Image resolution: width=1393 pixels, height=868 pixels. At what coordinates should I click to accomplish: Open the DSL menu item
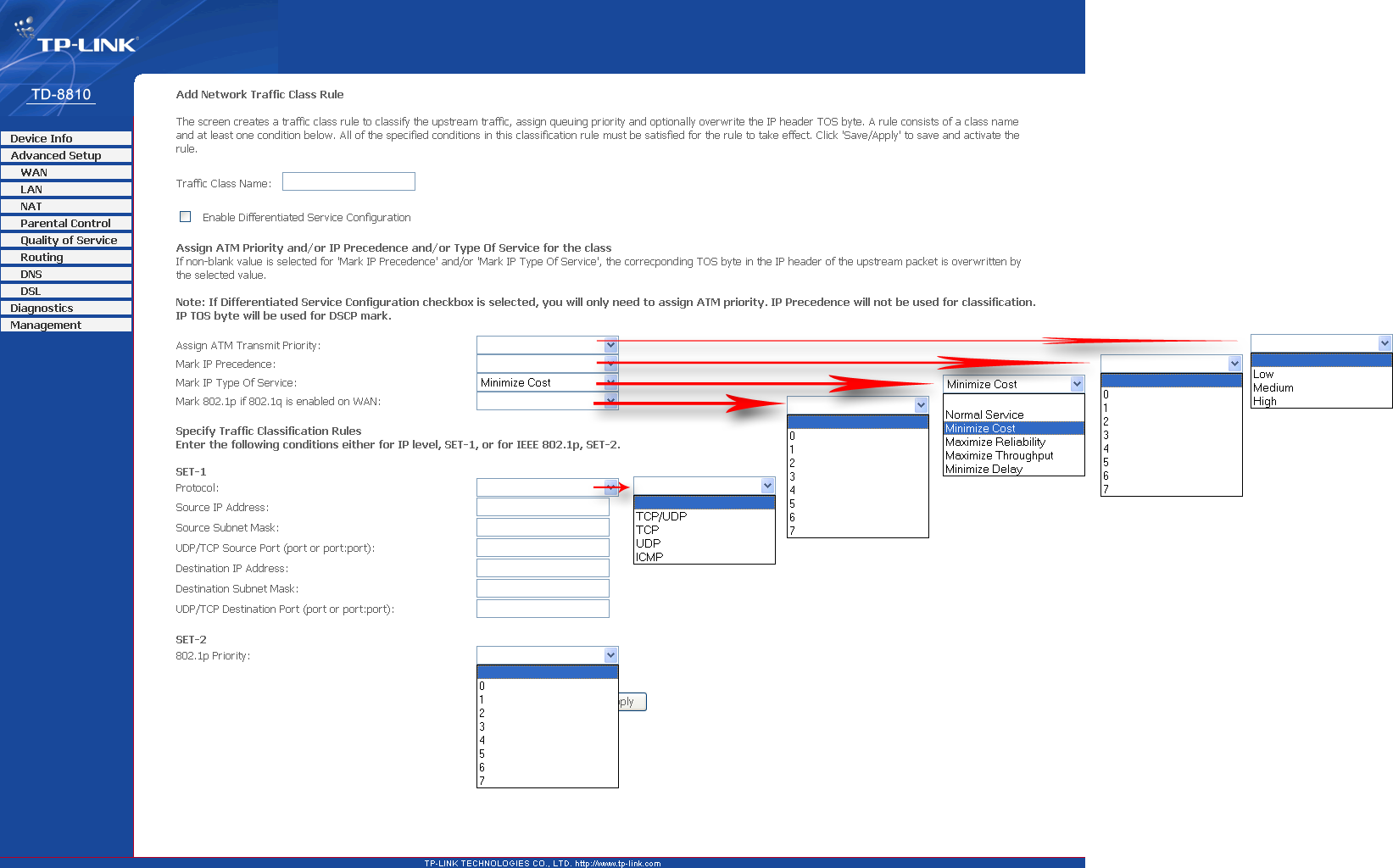(x=66, y=291)
